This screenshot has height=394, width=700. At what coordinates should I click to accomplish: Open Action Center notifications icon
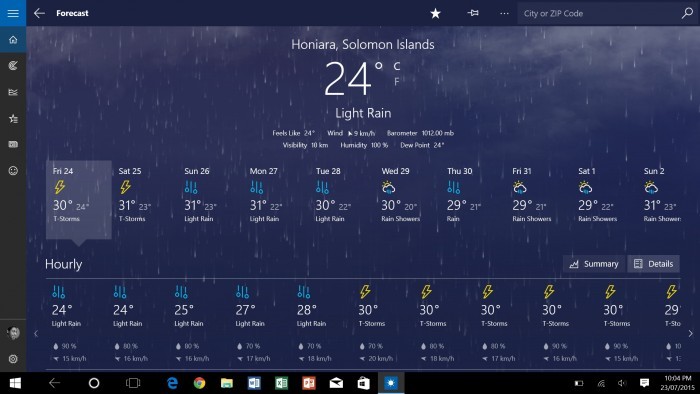pyautogui.click(x=644, y=383)
